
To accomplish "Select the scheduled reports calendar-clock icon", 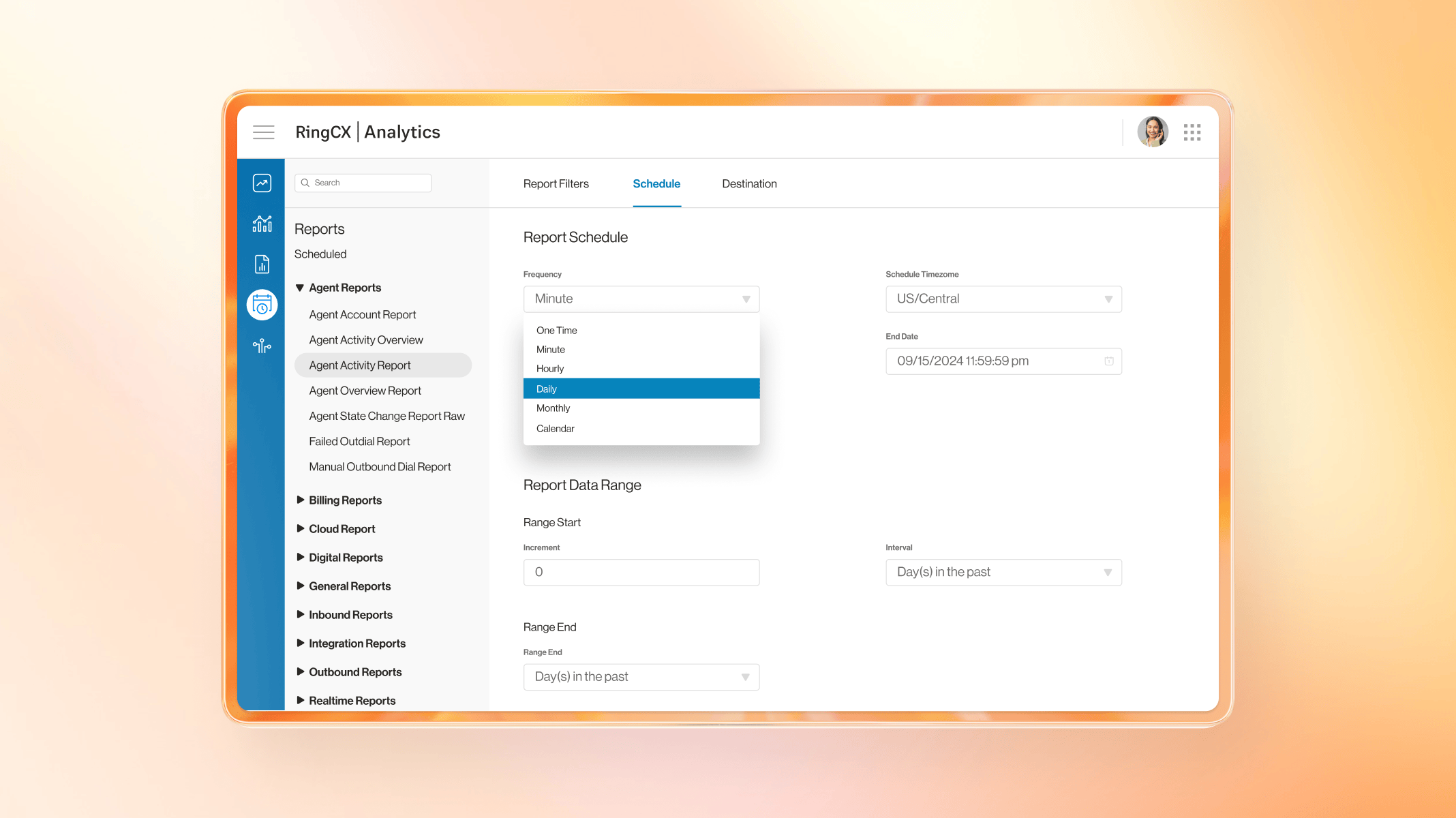I will tap(262, 305).
